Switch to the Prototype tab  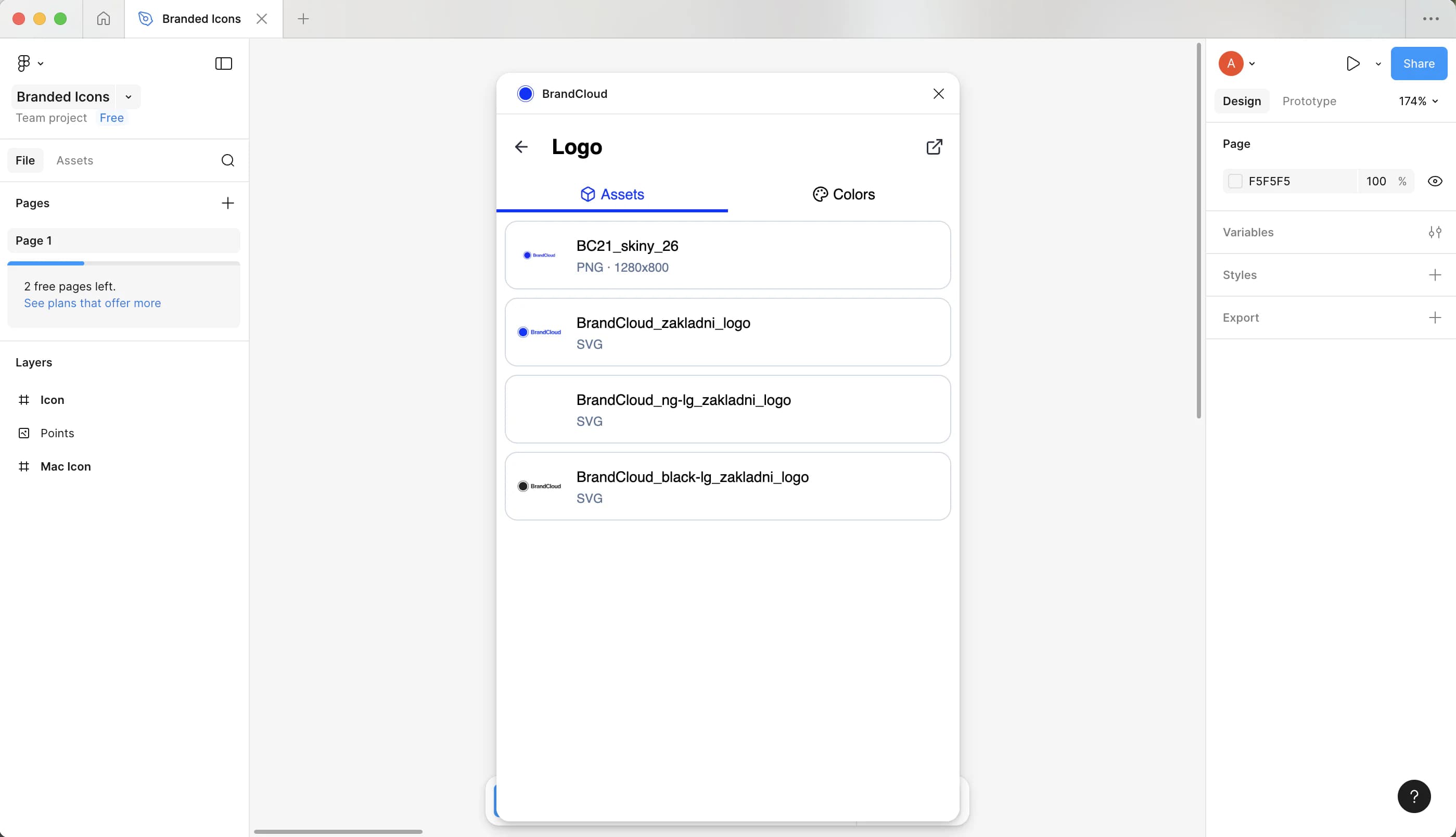(1309, 101)
